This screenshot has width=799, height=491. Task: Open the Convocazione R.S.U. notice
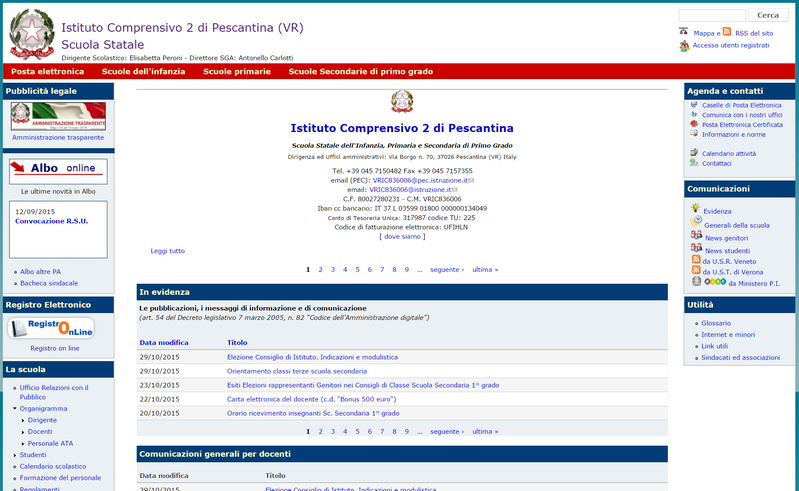51,221
